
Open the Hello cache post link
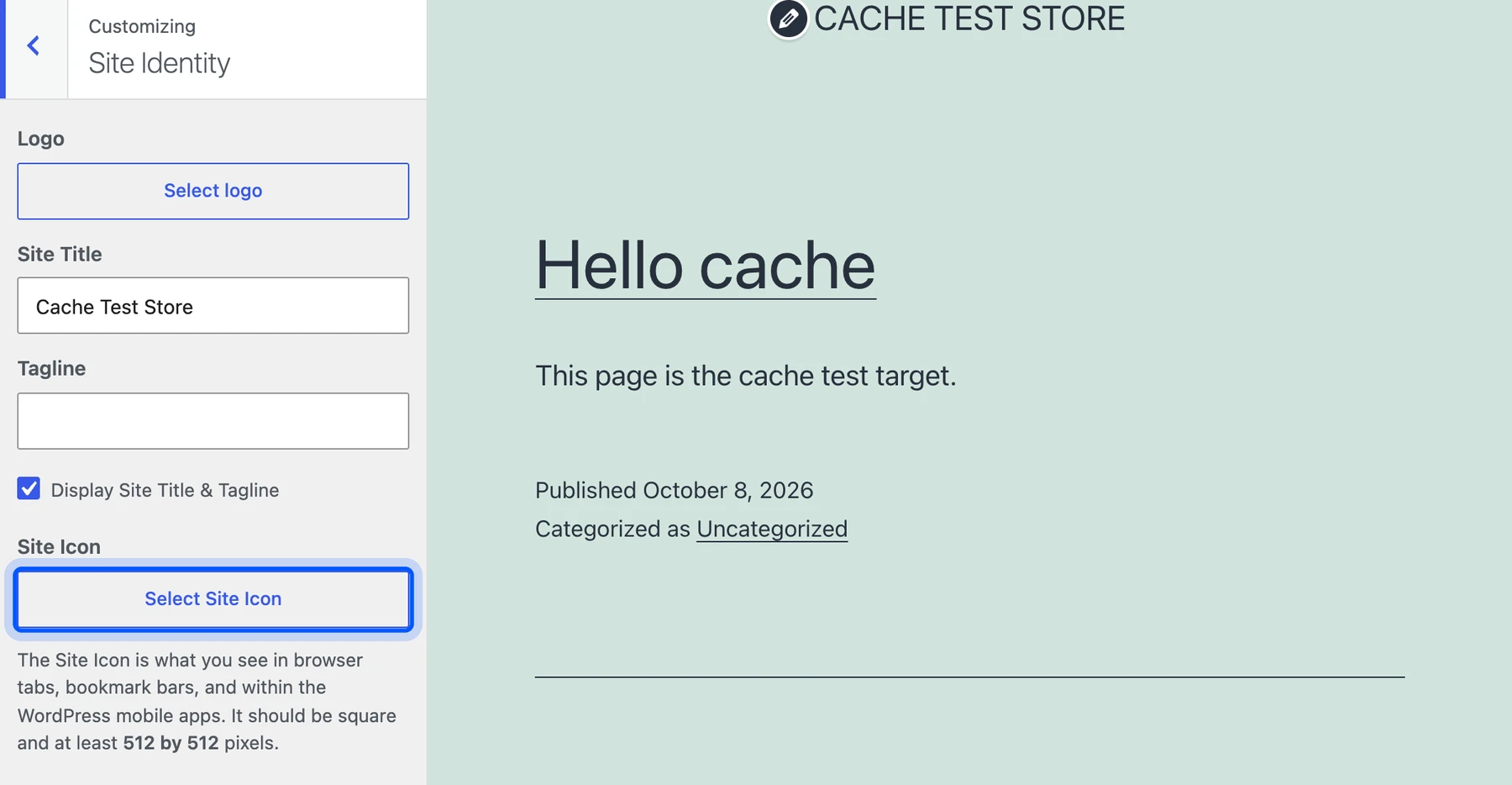705,266
